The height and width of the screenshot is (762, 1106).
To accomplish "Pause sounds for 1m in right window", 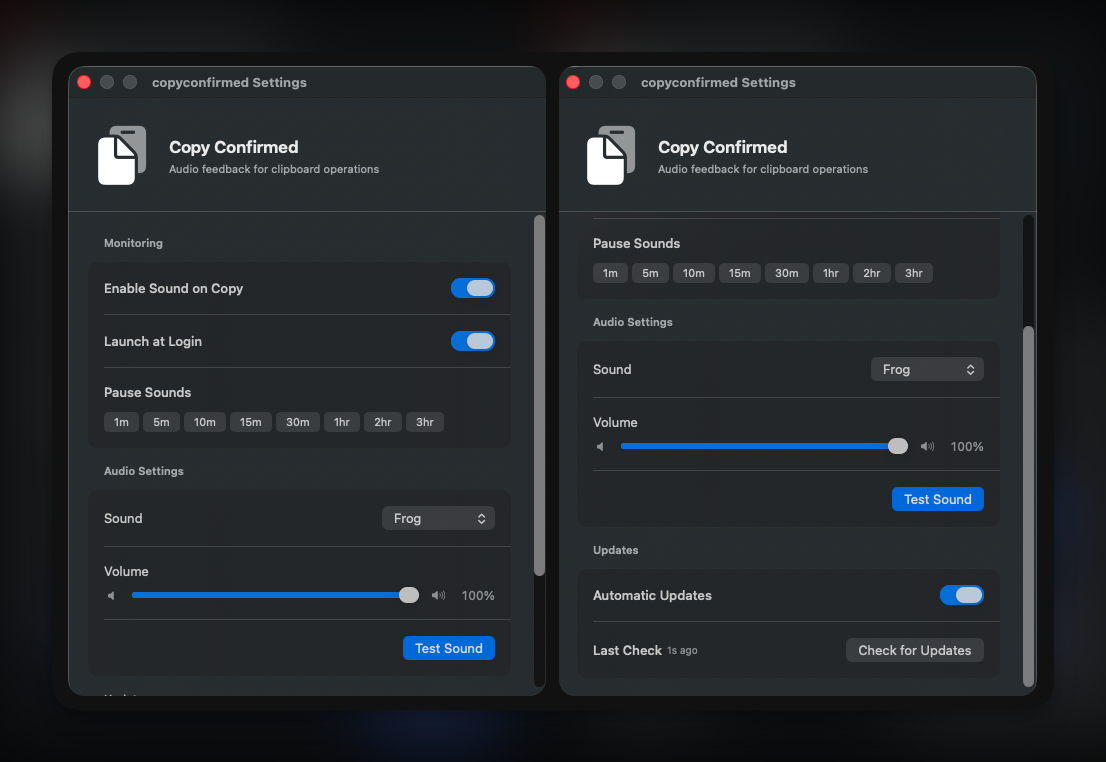I will tap(610, 273).
